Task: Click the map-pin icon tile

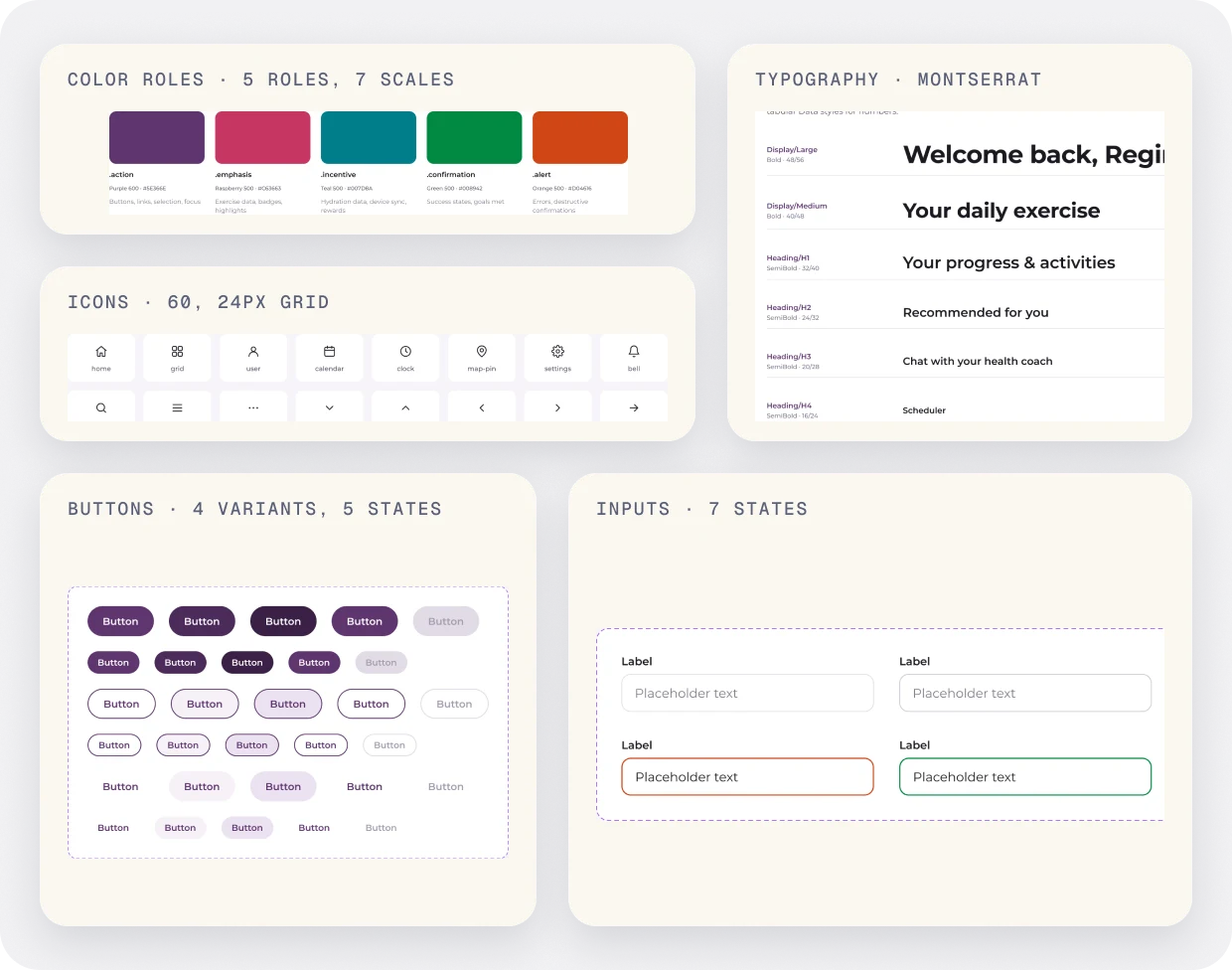Action: pyautogui.click(x=482, y=358)
